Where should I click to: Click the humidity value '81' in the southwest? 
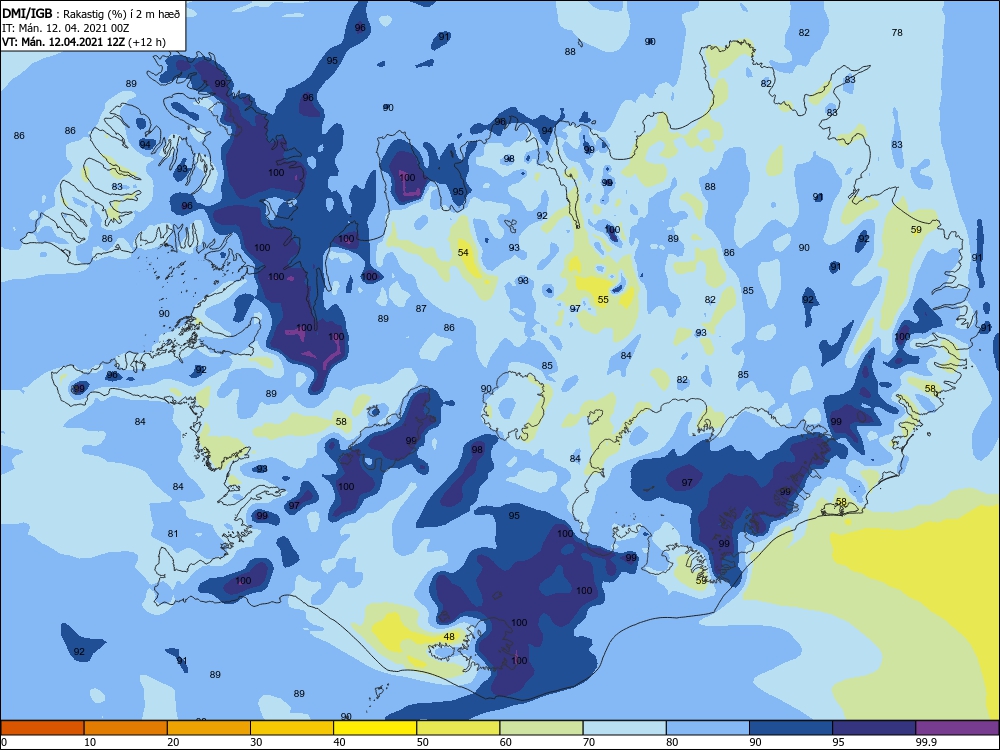click(173, 534)
